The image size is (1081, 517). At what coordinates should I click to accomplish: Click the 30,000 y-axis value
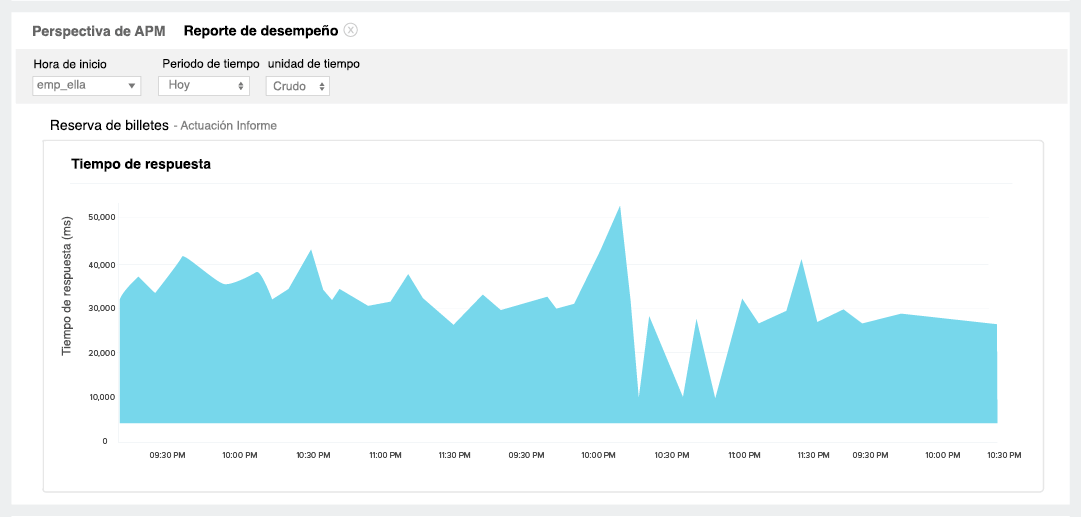click(101, 309)
